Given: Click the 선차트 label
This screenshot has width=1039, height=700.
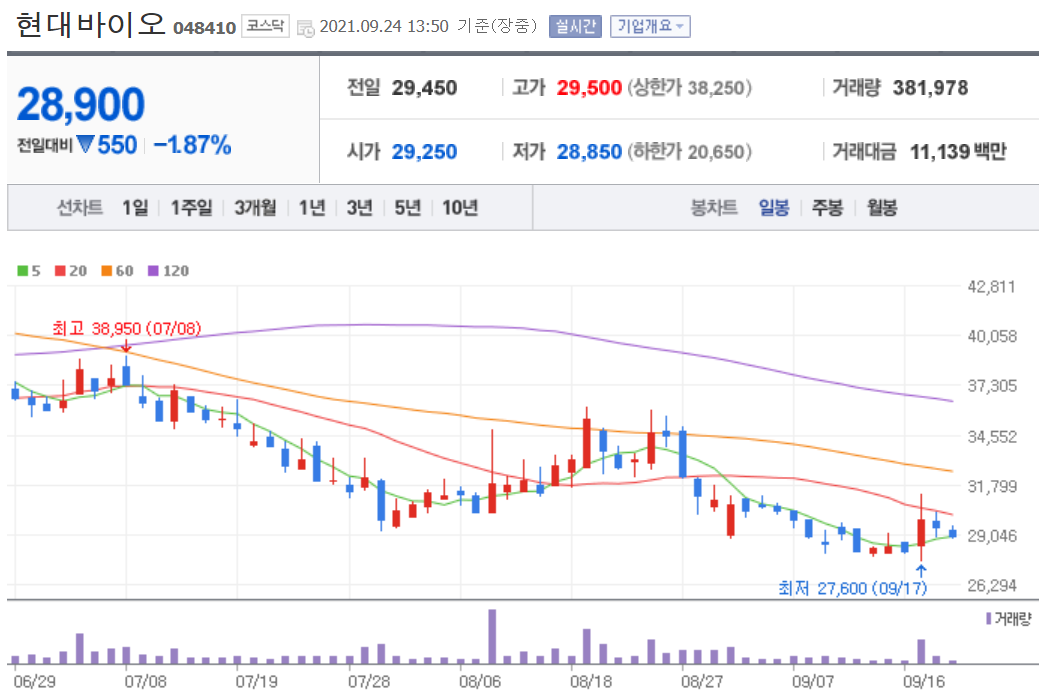Looking at the screenshot, I should (x=80, y=208).
